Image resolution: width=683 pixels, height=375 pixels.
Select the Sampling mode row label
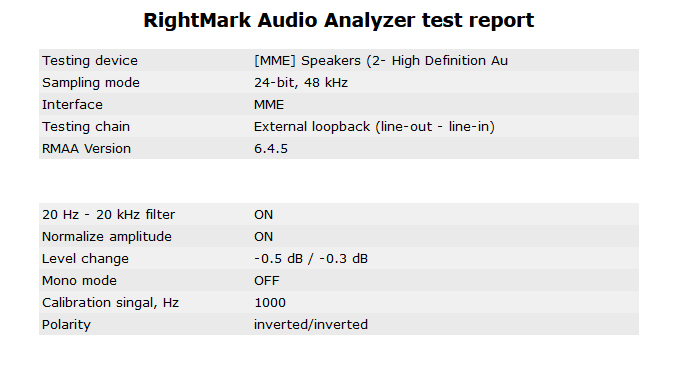(x=91, y=83)
